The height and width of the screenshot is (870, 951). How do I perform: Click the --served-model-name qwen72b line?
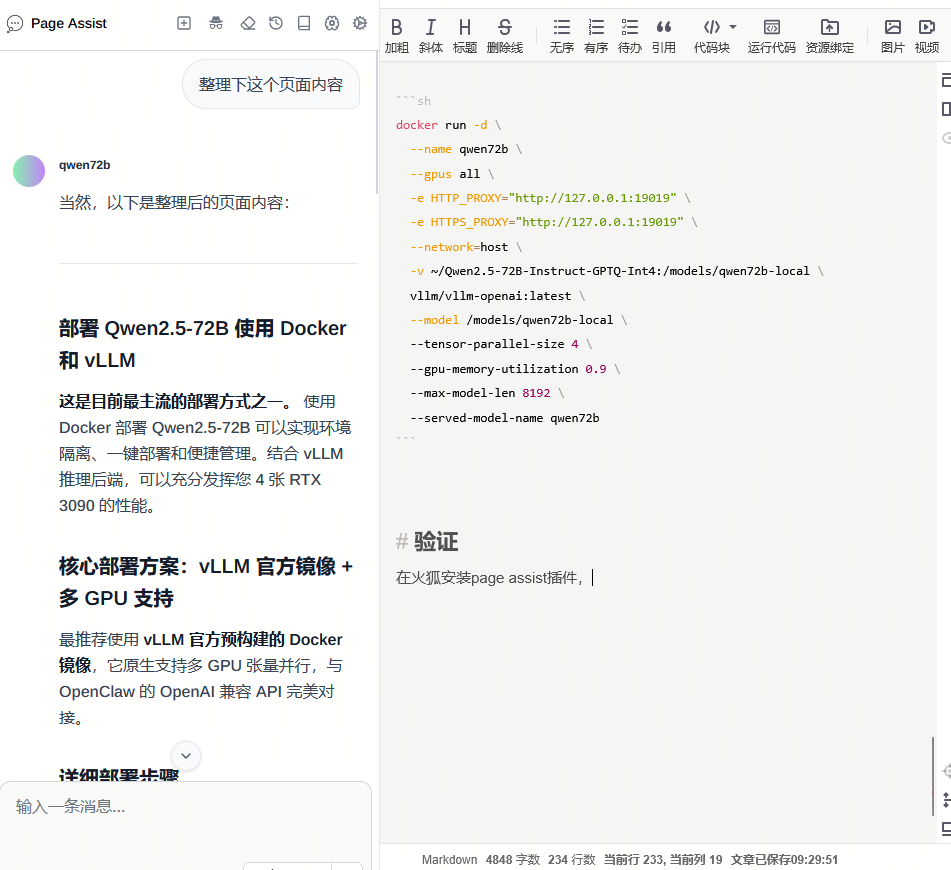pos(505,418)
